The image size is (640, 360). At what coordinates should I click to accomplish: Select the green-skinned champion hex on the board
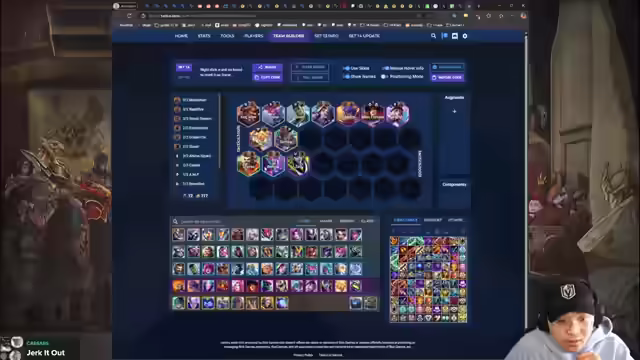click(298, 114)
